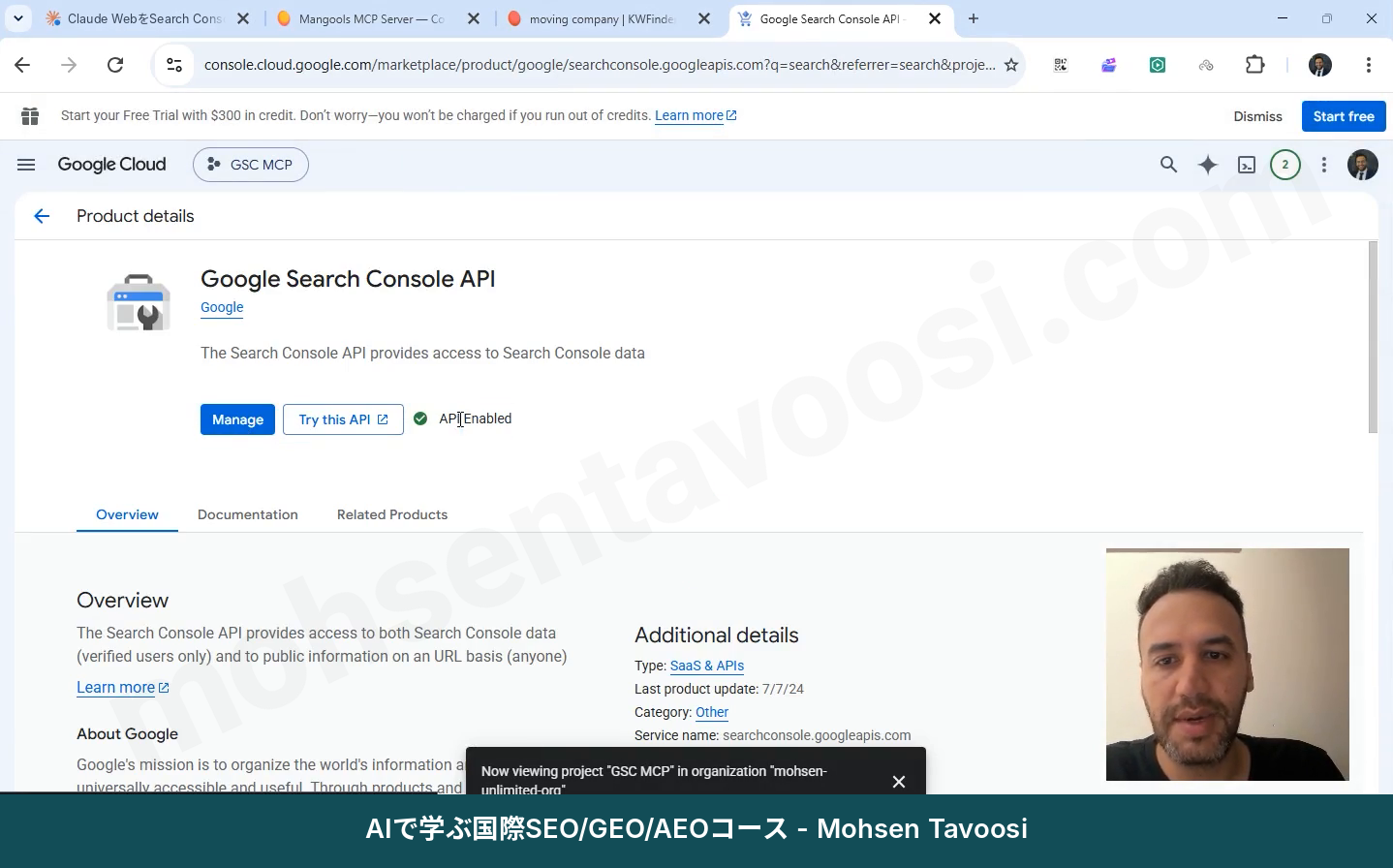This screenshot has height=868, width=1393.
Task: Click the page vertical scrollbar
Action: coord(1372,337)
